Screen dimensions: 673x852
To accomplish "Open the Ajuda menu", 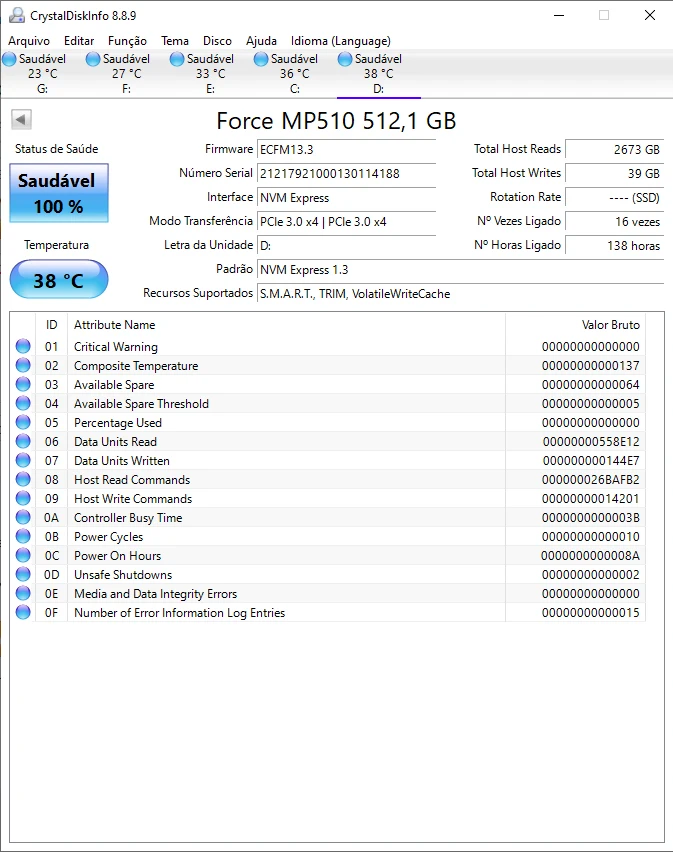I will pyautogui.click(x=261, y=41).
